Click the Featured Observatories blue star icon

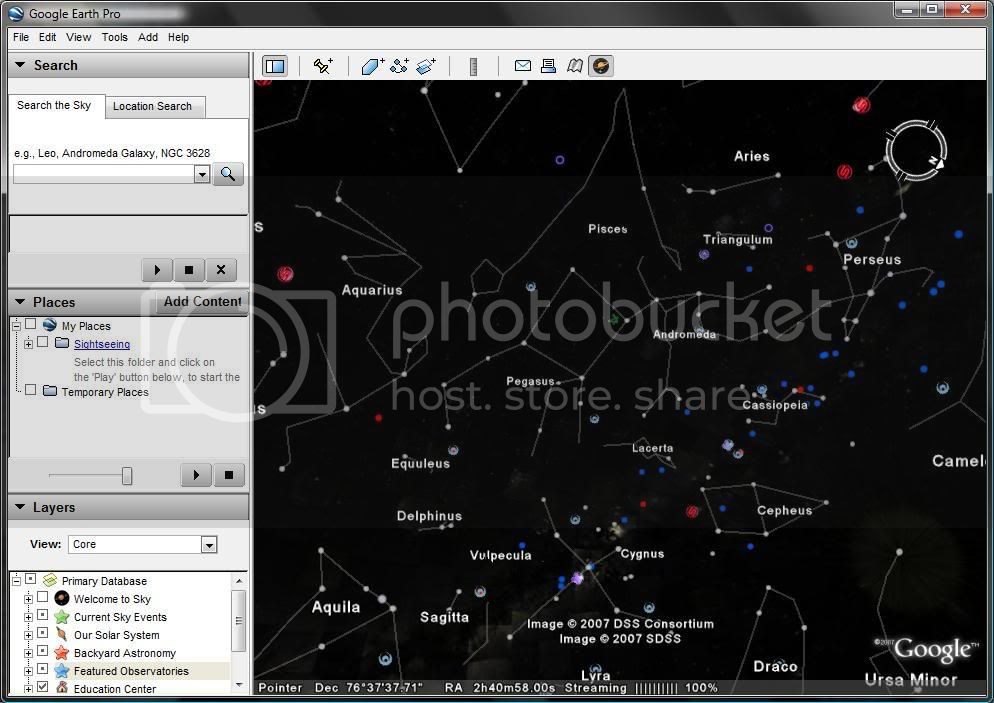tap(61, 671)
